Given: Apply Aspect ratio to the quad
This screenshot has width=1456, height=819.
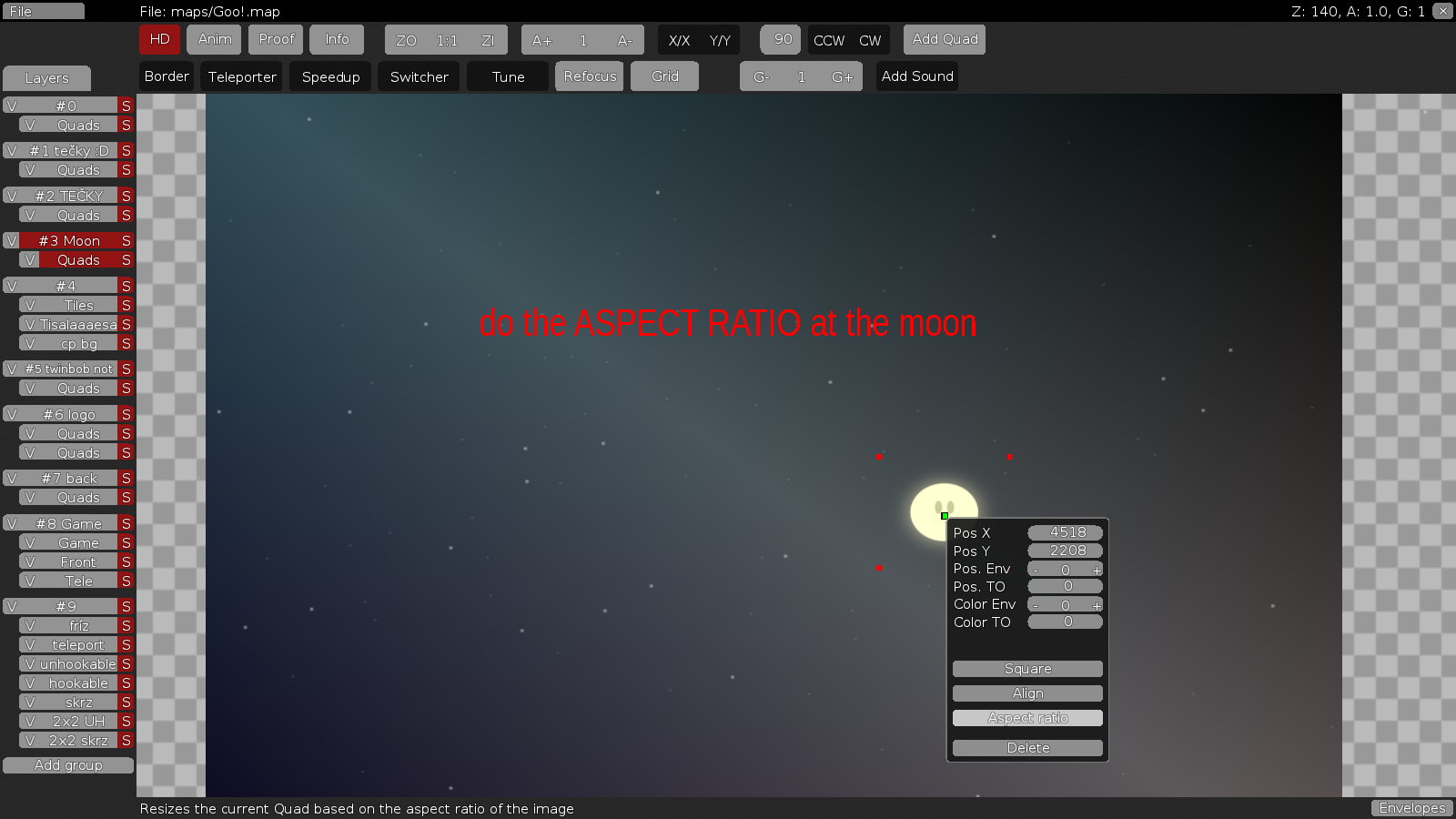Looking at the screenshot, I should [1026, 717].
